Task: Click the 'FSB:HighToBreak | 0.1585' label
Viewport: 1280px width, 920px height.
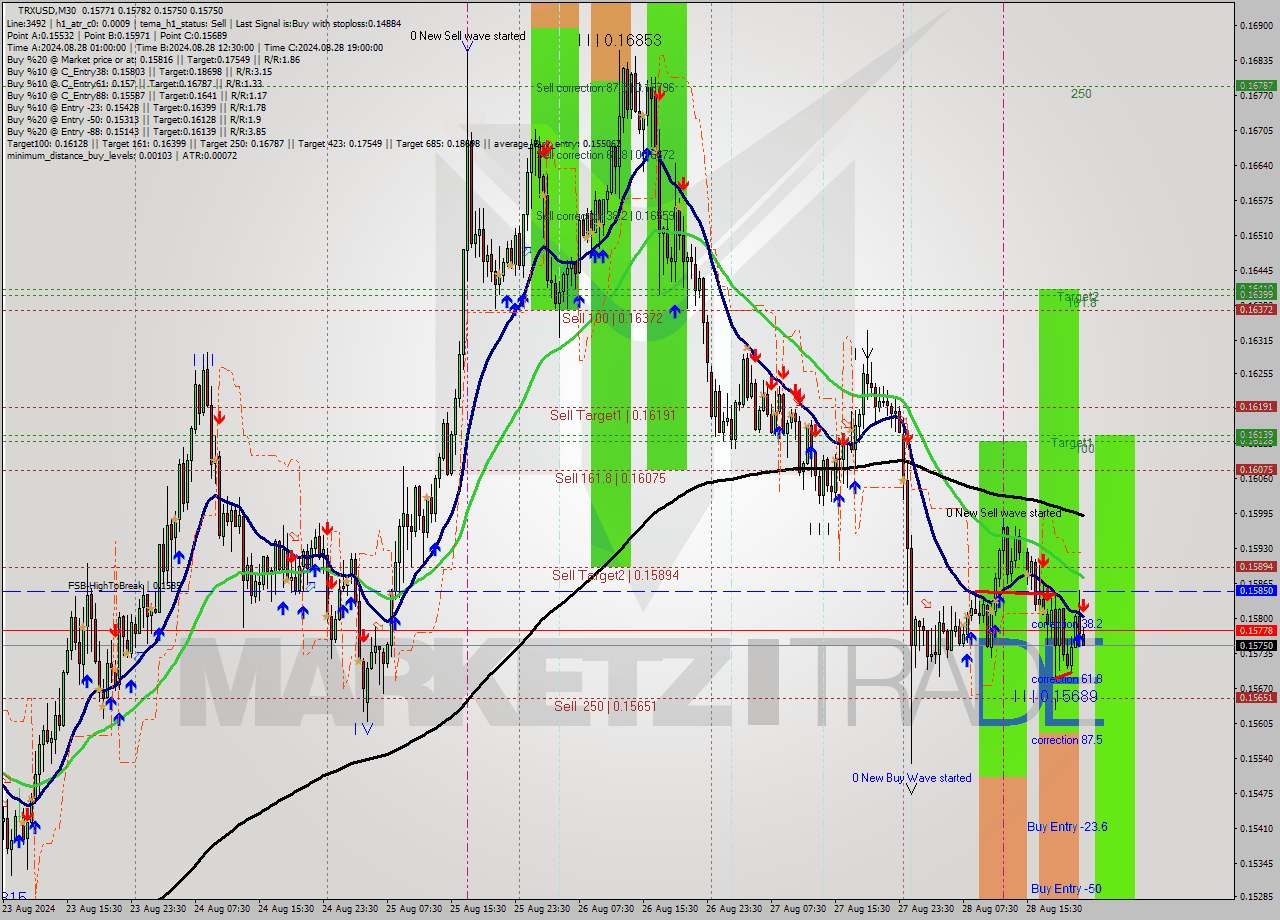Action: [x=125, y=585]
